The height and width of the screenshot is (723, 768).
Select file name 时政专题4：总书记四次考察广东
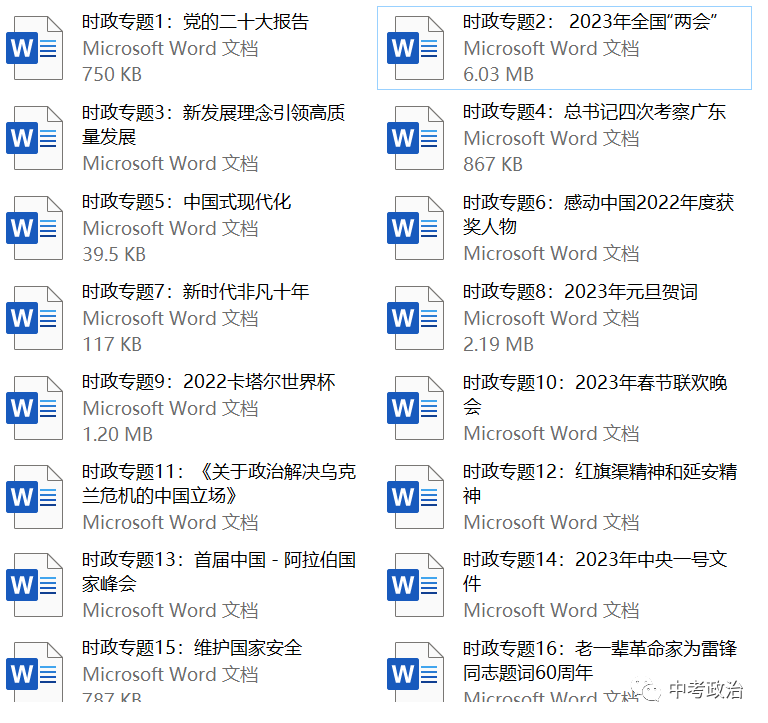point(594,112)
